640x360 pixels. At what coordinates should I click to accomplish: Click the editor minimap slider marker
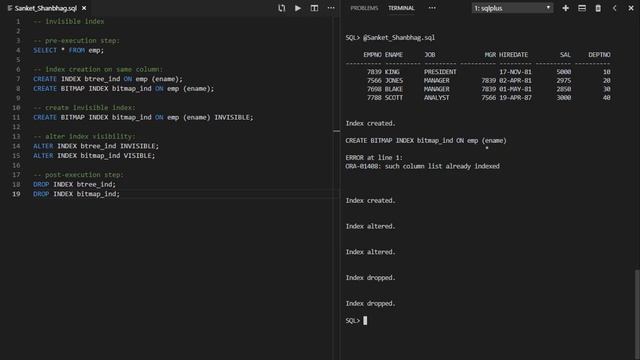[x=336, y=131]
